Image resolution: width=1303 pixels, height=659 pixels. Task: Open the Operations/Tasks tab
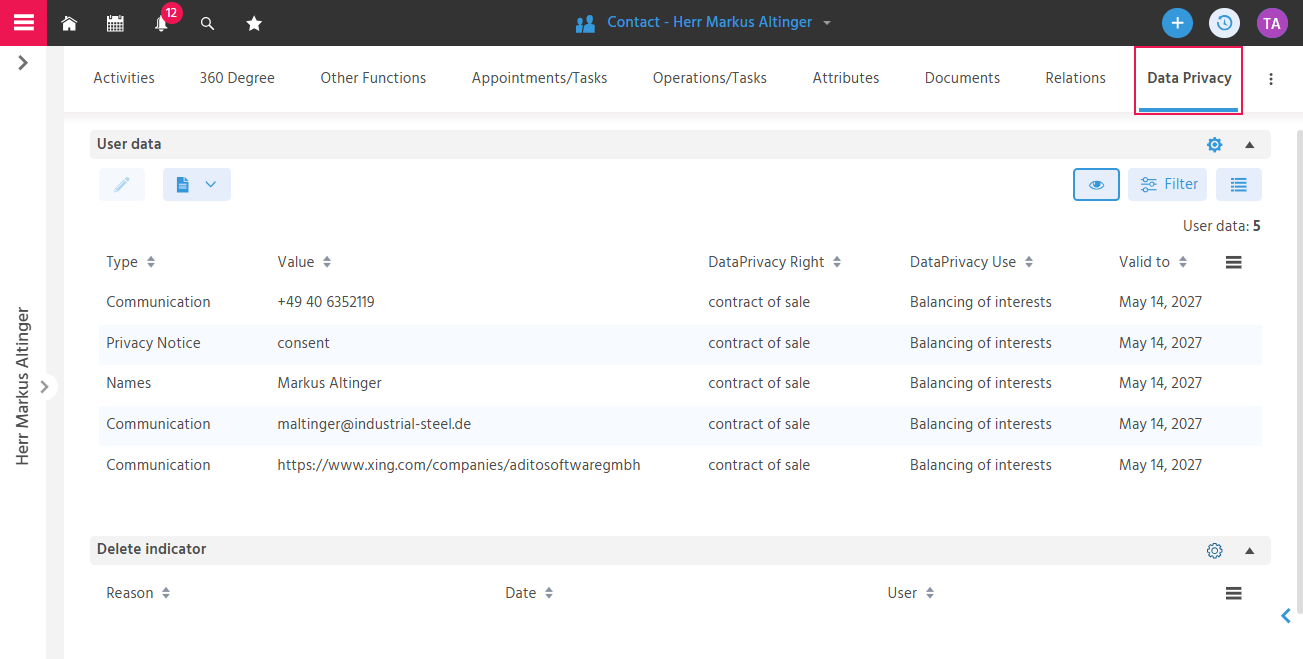point(710,78)
